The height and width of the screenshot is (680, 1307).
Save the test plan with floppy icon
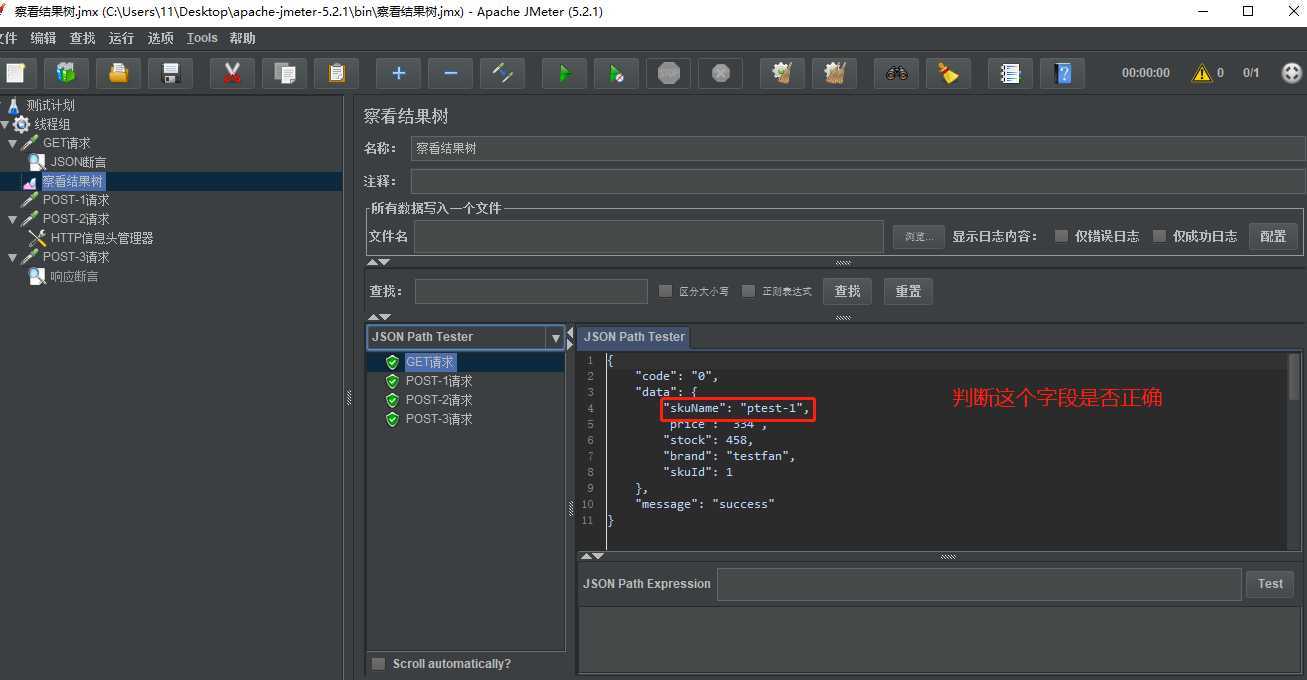(170, 73)
